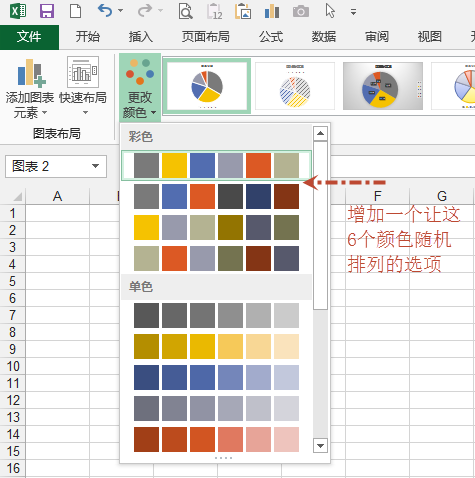The height and width of the screenshot is (478, 475).
Task: Open the 页面布局 tab
Action: [206, 37]
